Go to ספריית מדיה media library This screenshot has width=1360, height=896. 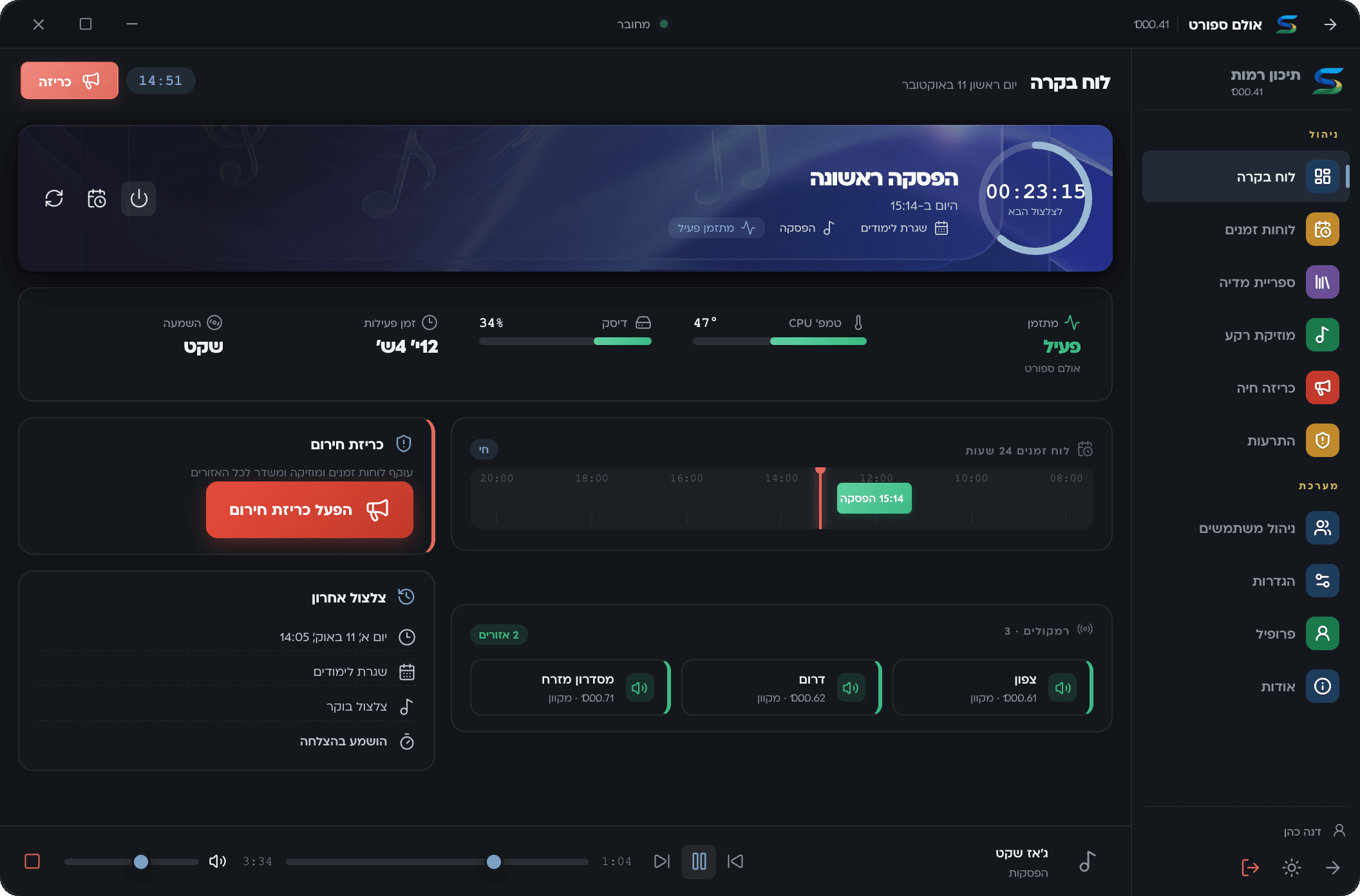[1245, 282]
